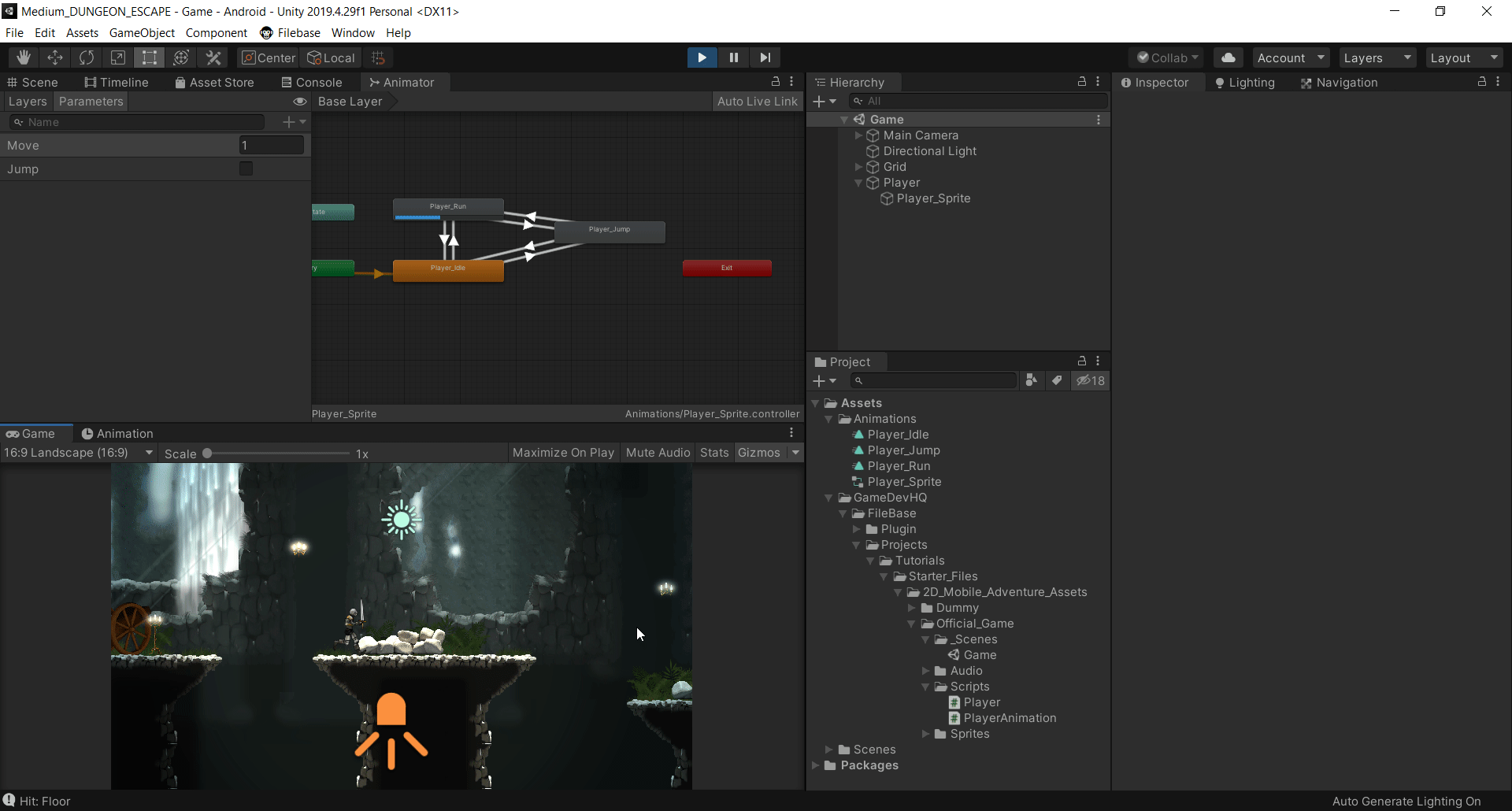Open the 16:9 Landscape aspect ratio dropdown

pyautogui.click(x=77, y=453)
